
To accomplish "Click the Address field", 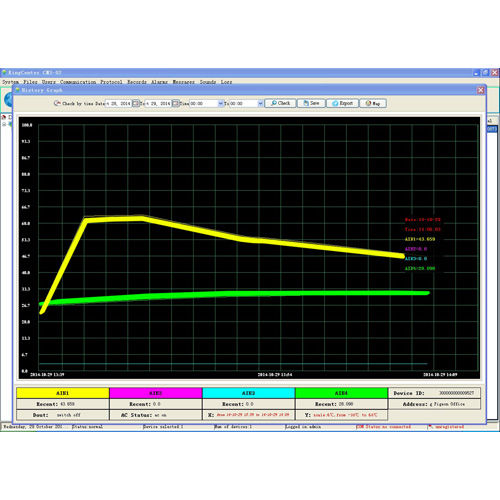I will click(434, 404).
